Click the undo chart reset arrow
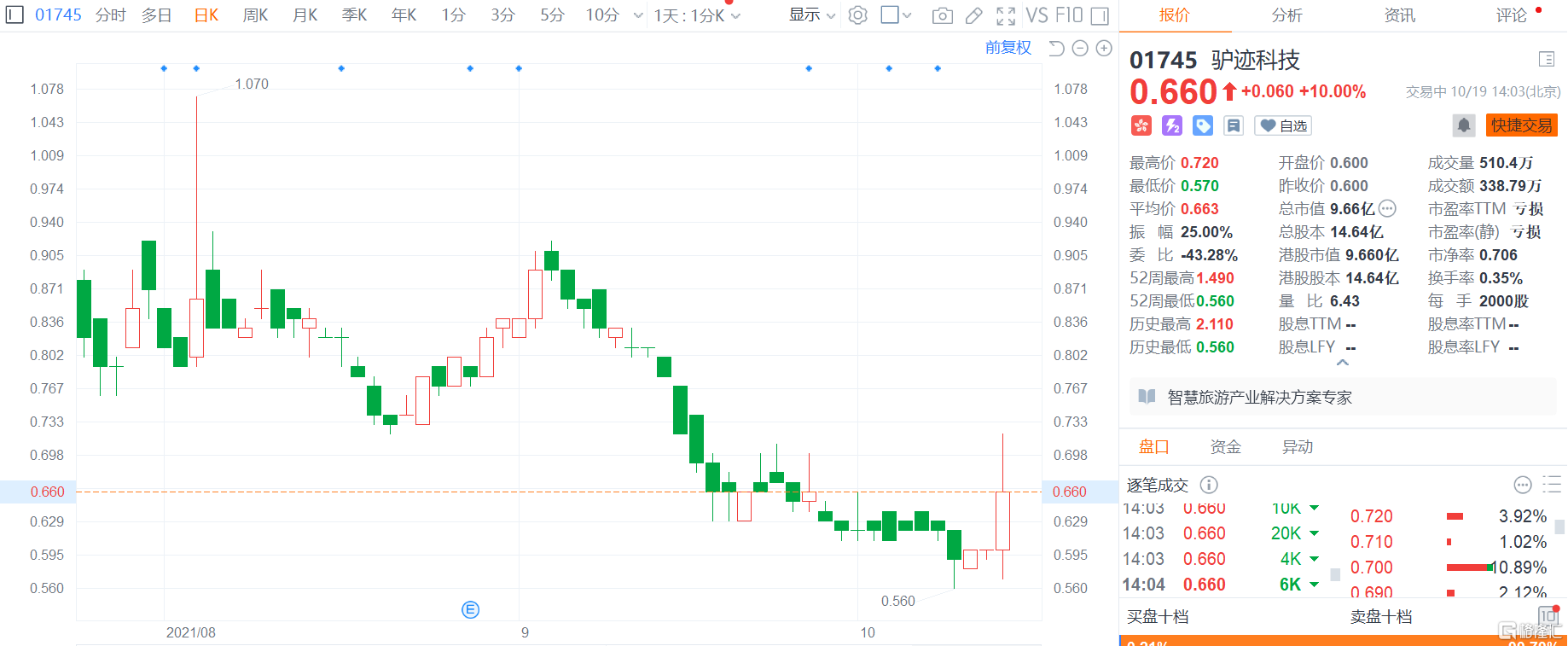 click(1056, 49)
